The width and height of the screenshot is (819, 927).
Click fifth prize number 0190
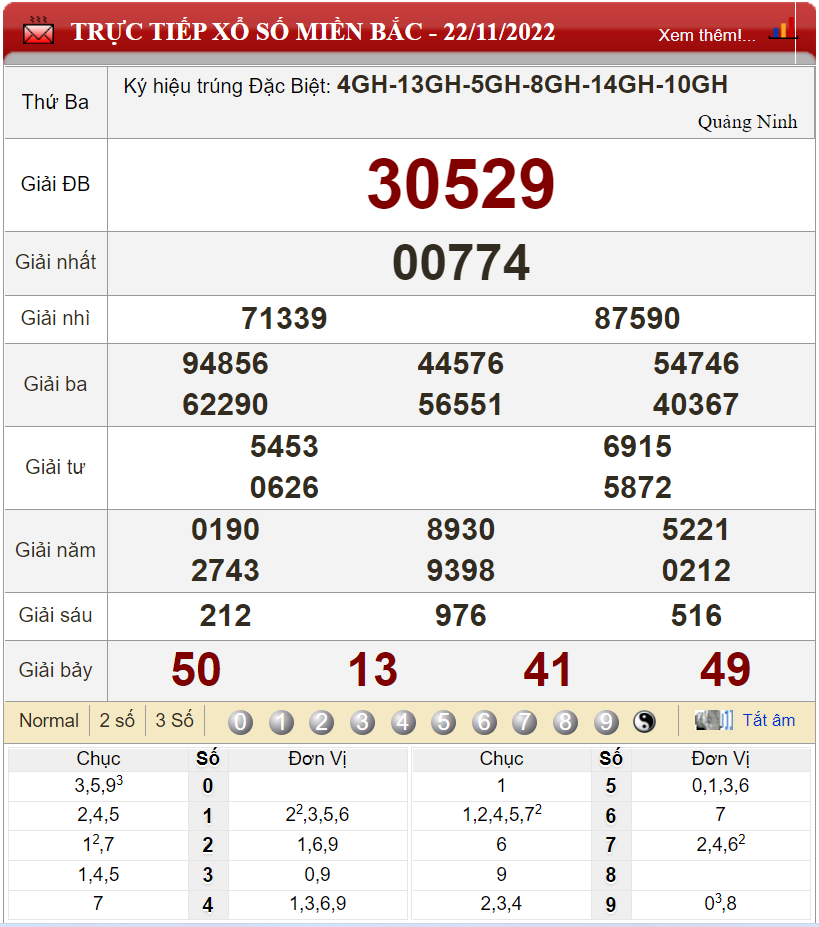tap(225, 530)
